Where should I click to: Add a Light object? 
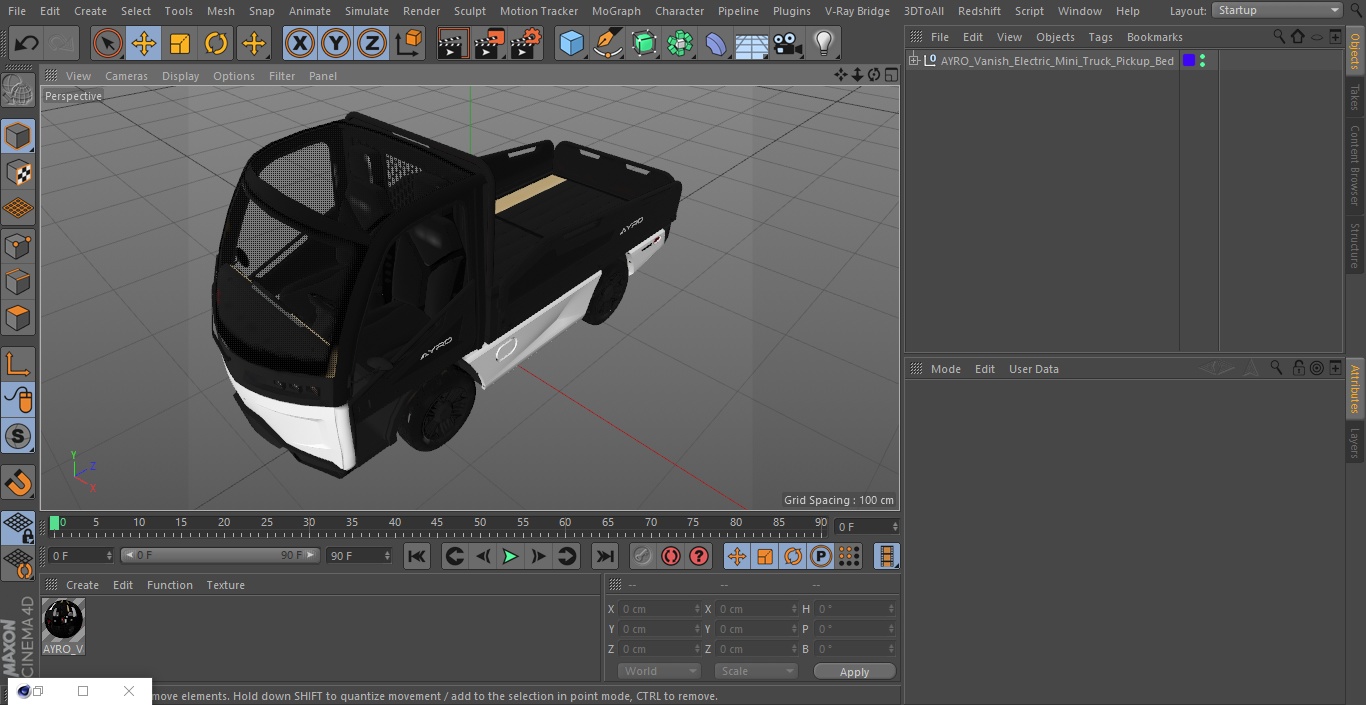(824, 44)
